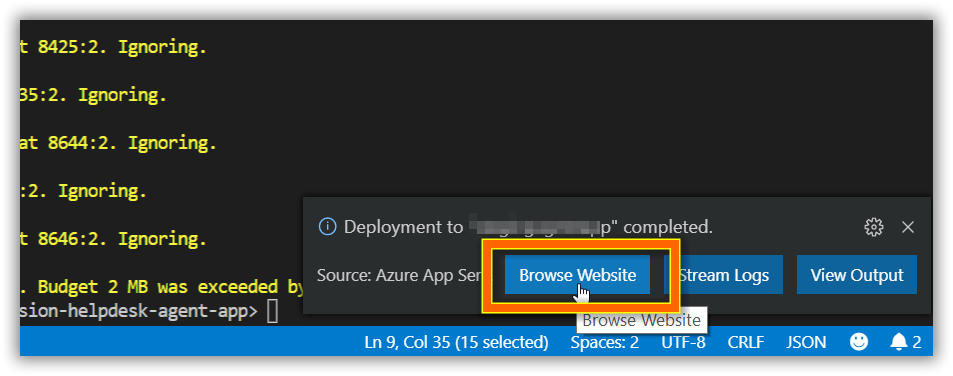Select file encoding UTF-8 in status bar

tap(683, 343)
